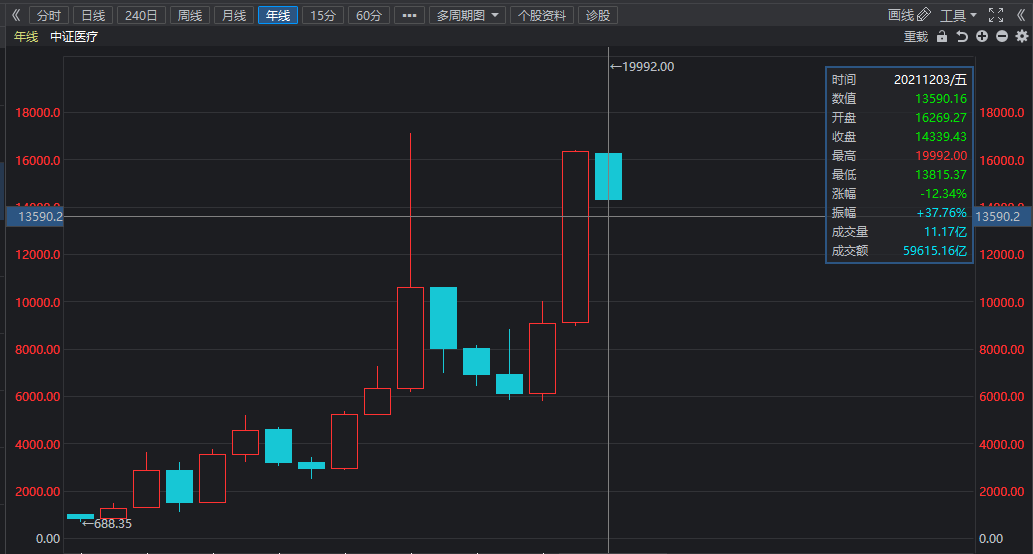Open the 诊股 stock diagnosis button
This screenshot has height=554, width=1033.
coord(598,15)
